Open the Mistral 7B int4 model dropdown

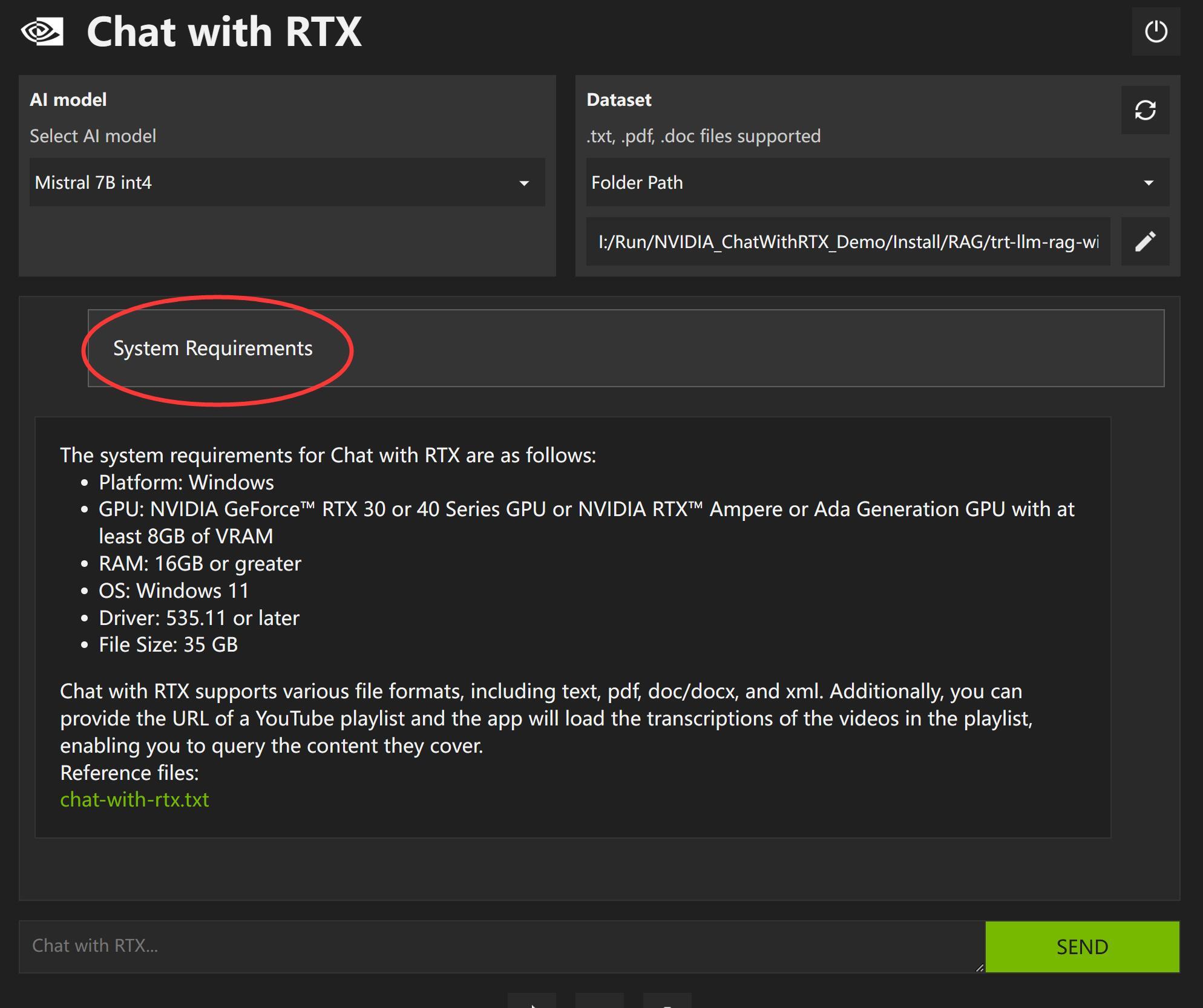[x=287, y=182]
